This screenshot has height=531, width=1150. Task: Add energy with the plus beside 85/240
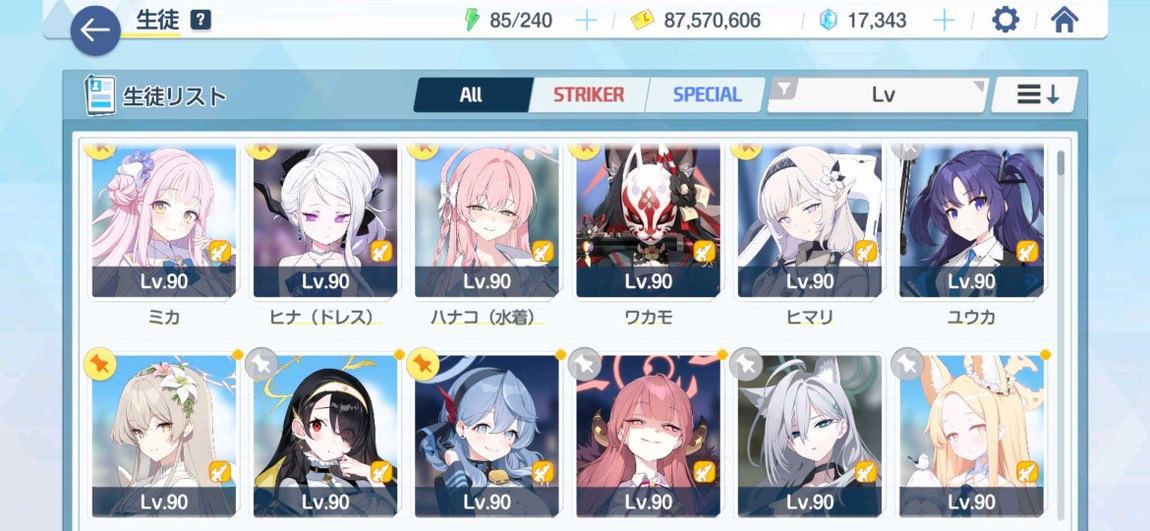pos(585,21)
